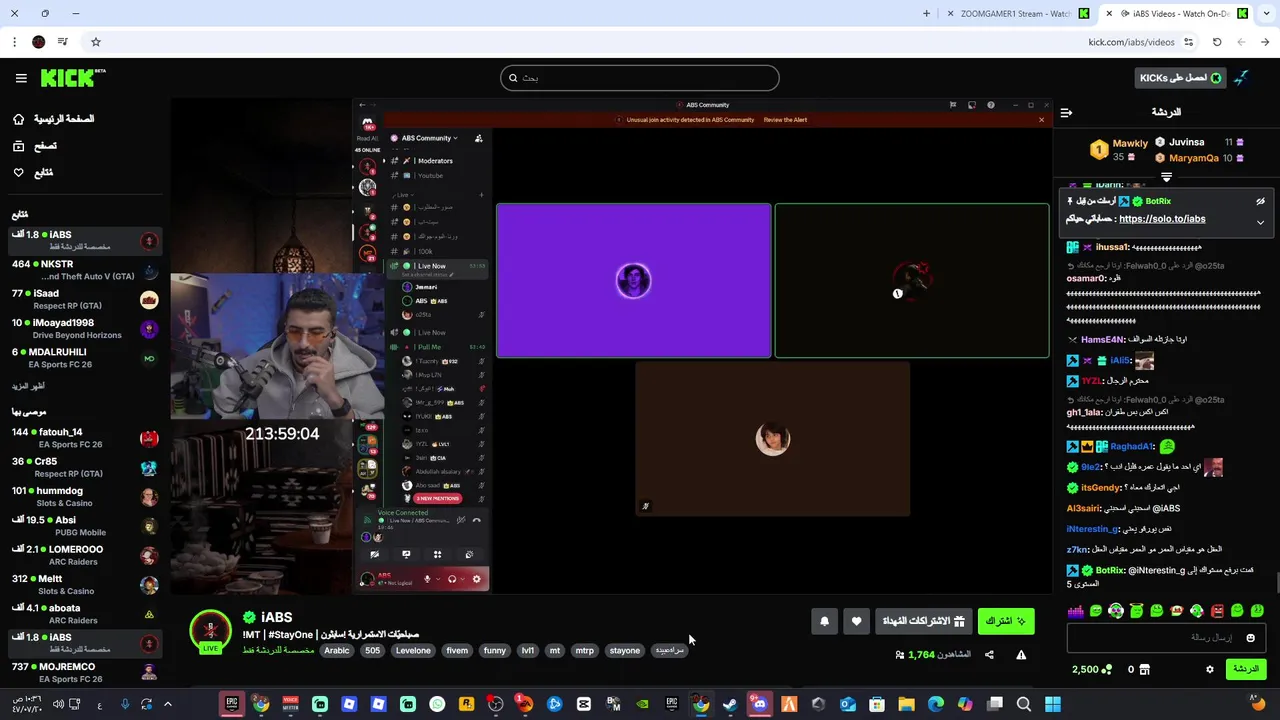Open Steam from the taskbar
Viewport: 1280px width, 720px height.
coord(730,704)
